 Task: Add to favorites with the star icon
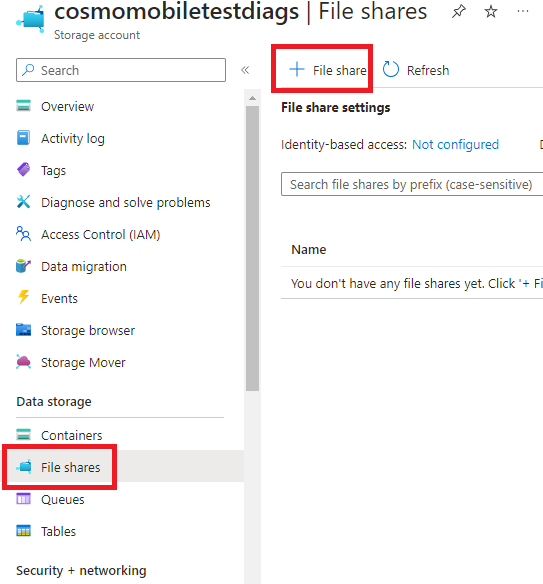click(490, 12)
